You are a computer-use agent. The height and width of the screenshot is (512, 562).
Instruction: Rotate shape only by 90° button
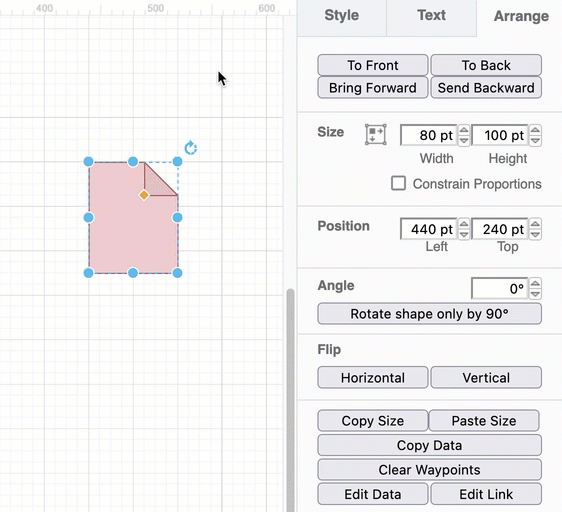pyautogui.click(x=429, y=314)
